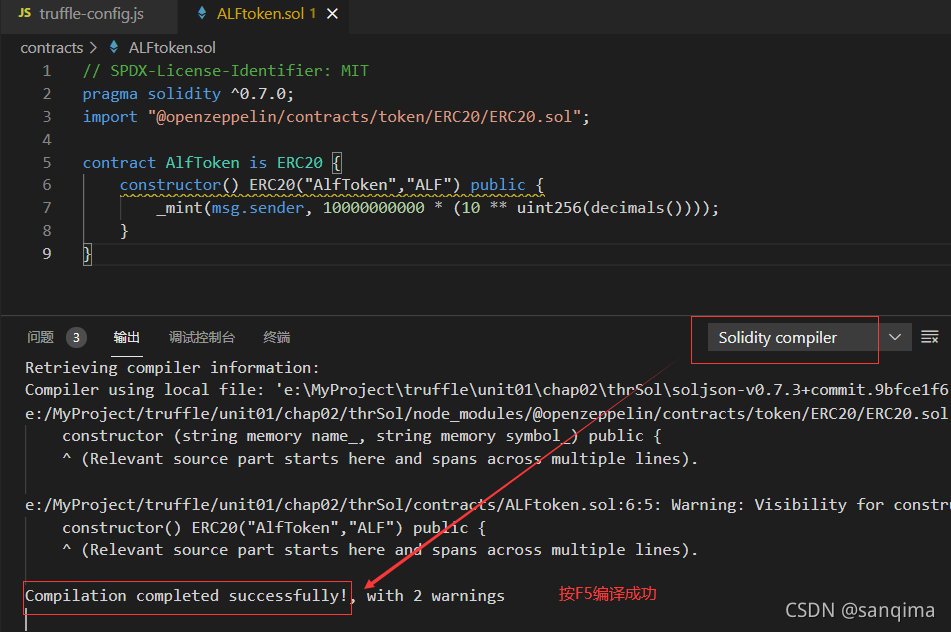Viewport: 951px width, 632px height.
Task: Click the openzeppelin ERC20.sol import path
Action: 365,116
